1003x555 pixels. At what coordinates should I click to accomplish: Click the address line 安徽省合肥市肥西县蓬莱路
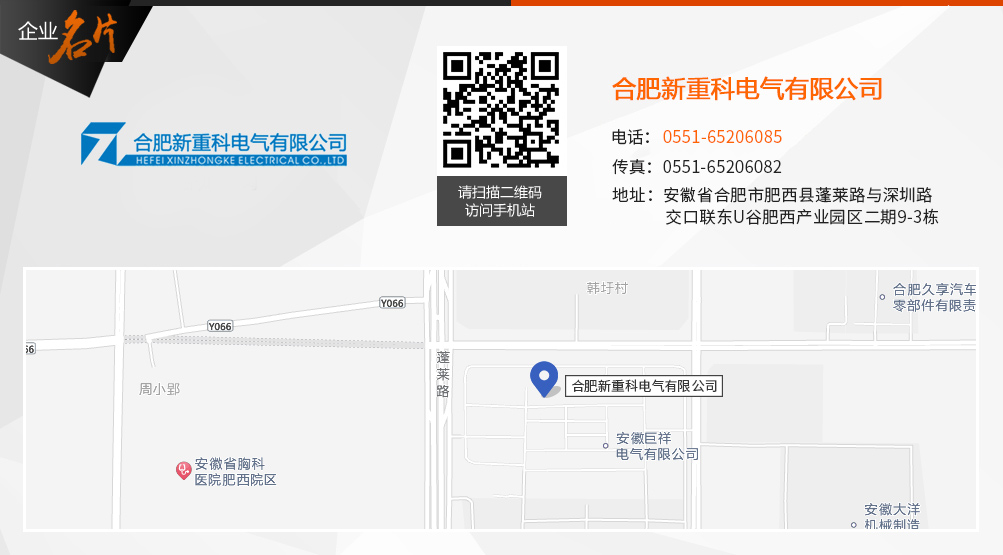click(x=798, y=195)
